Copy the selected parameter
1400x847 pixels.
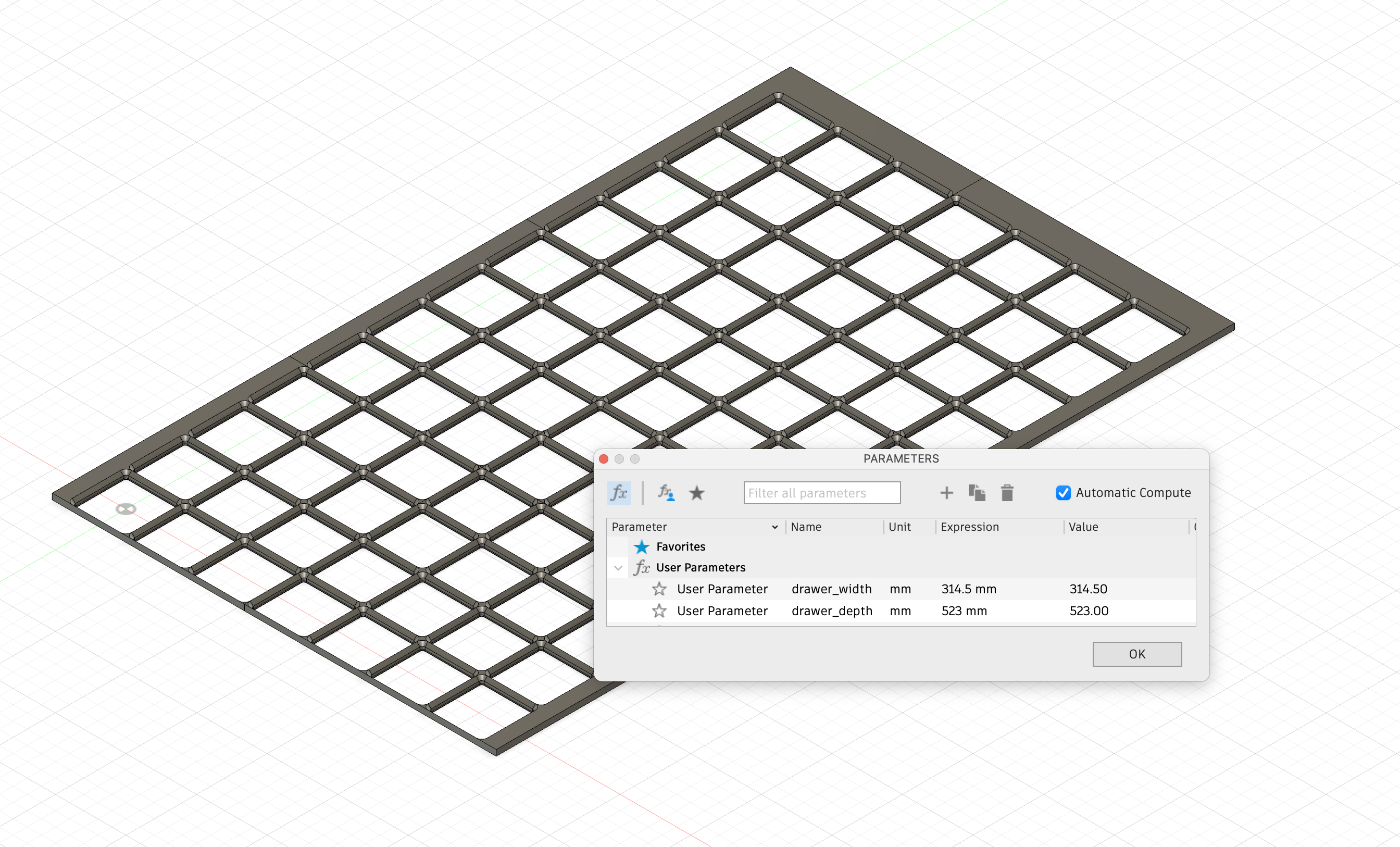pyautogui.click(x=977, y=493)
